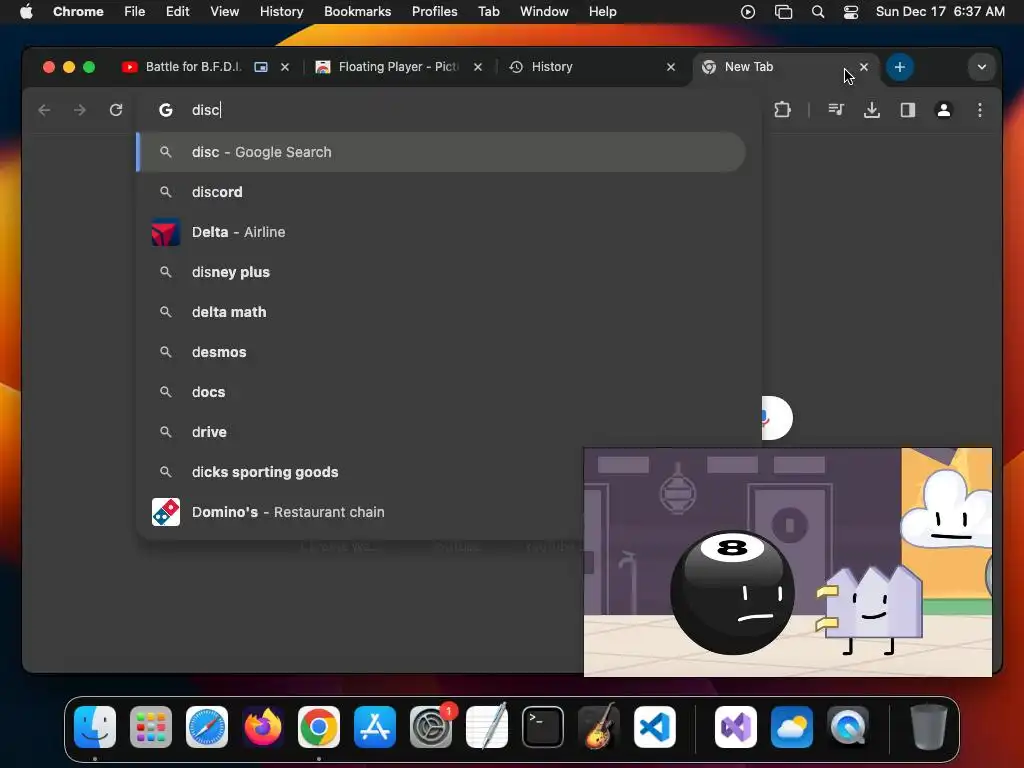Click the forward navigation arrow
Image resolution: width=1024 pixels, height=768 pixels.
pos(80,110)
